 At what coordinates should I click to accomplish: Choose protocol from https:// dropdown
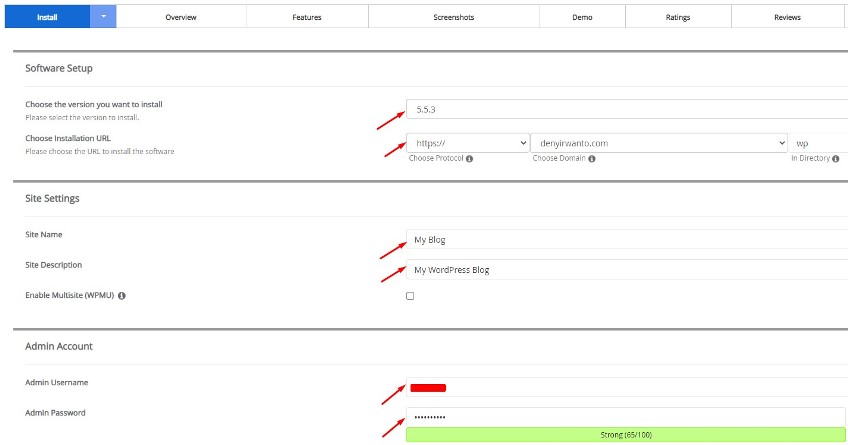tap(468, 143)
